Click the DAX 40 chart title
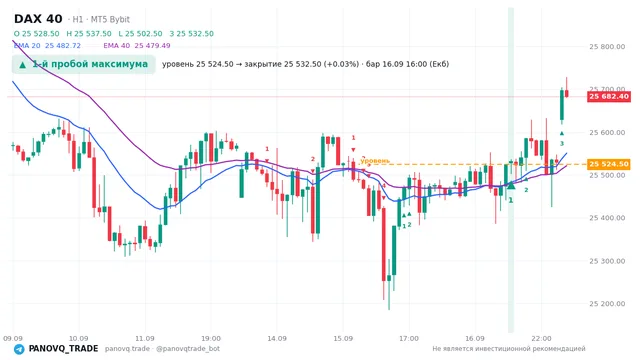 (38, 19)
